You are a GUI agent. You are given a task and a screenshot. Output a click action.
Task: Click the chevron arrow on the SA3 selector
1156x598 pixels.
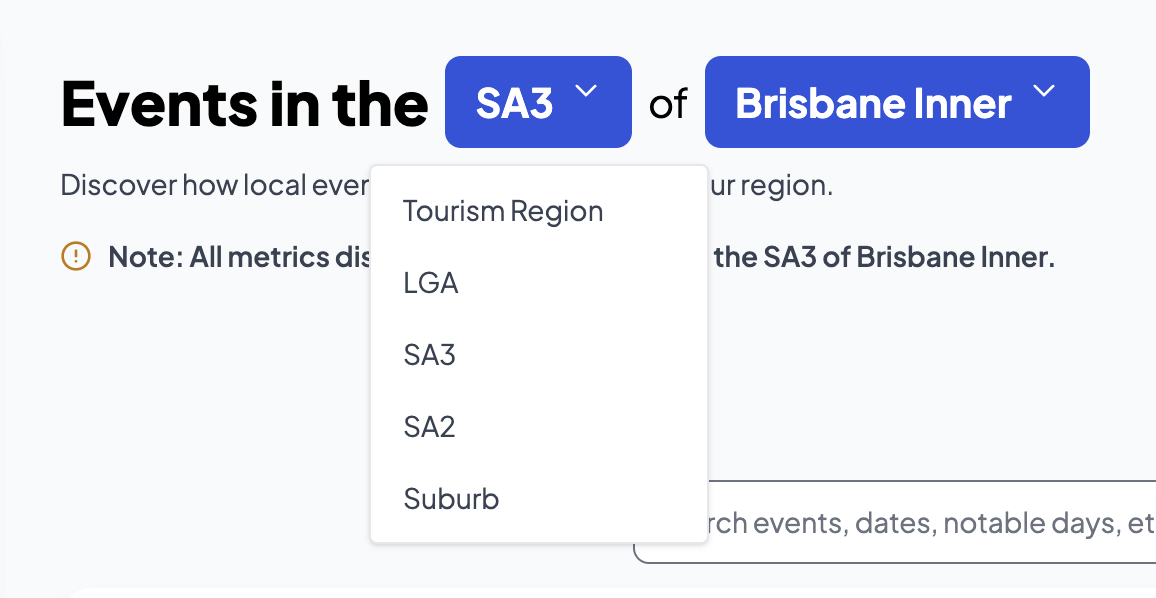586,92
